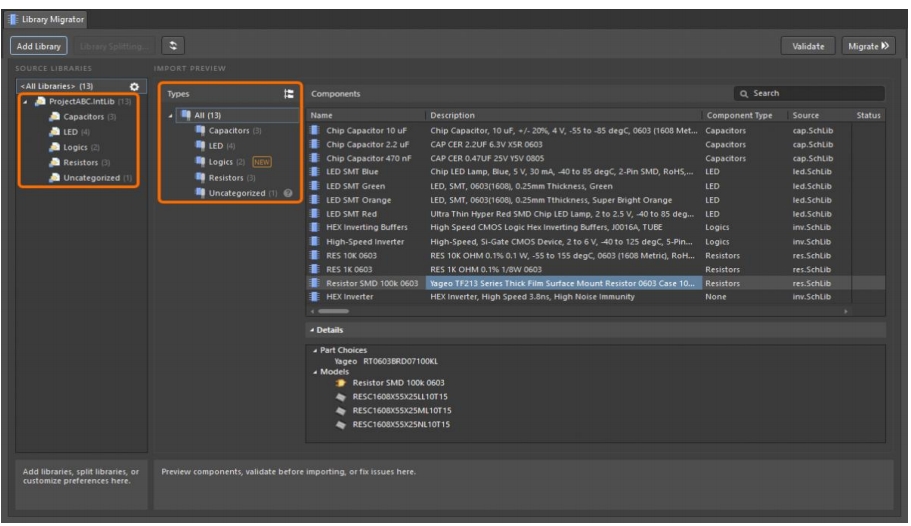
Task: Select ProjectABC.IntLib in source libraries
Action: point(82,101)
